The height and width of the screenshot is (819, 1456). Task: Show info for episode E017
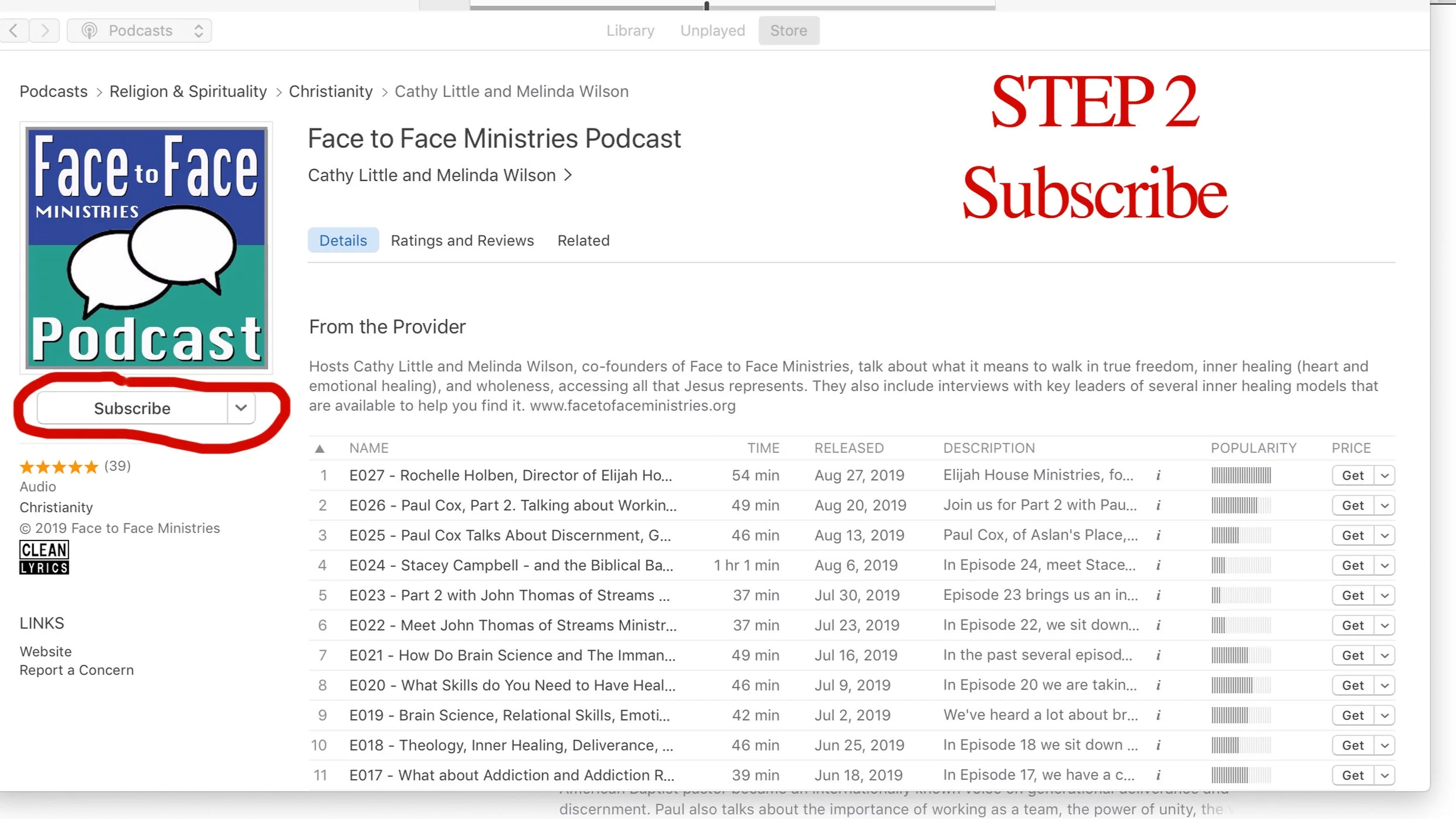(x=1159, y=775)
